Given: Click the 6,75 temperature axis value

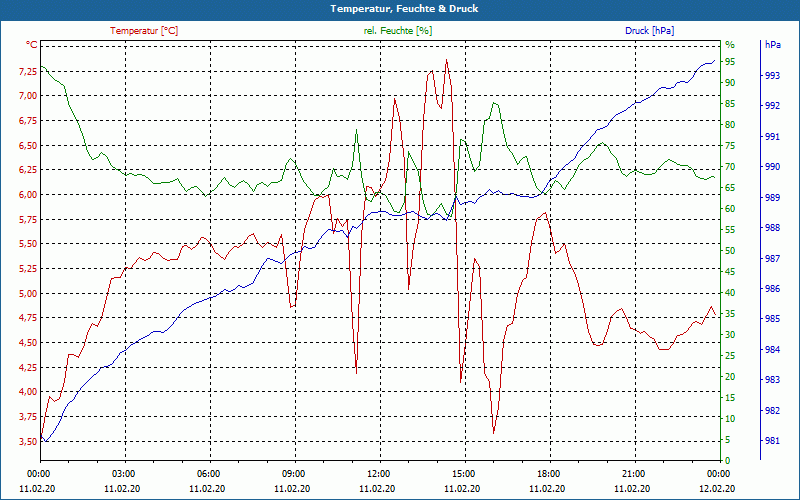Looking at the screenshot, I should (28, 121).
